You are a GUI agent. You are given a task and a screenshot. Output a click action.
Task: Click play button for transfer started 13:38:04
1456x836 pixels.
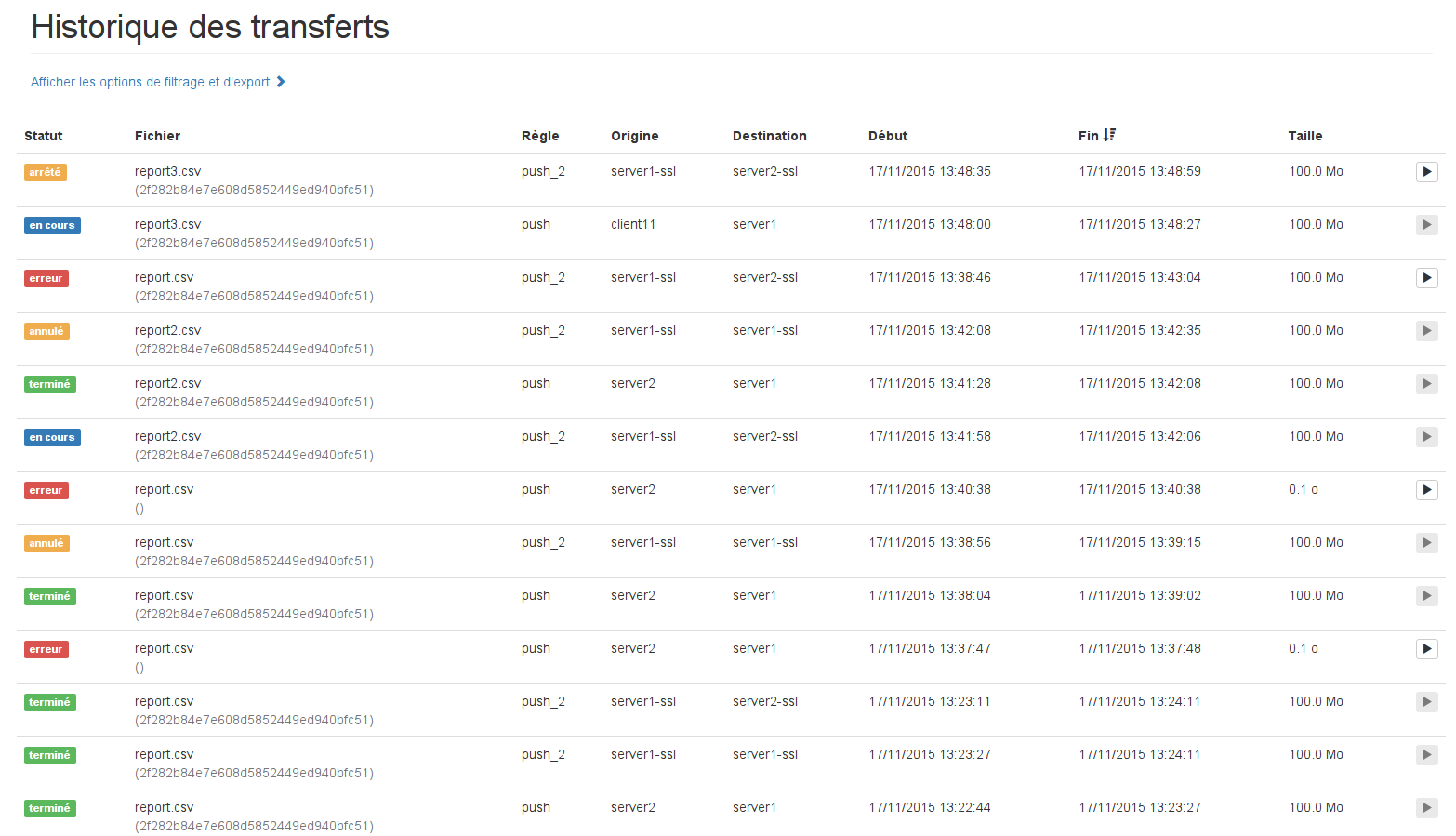tap(1426, 596)
